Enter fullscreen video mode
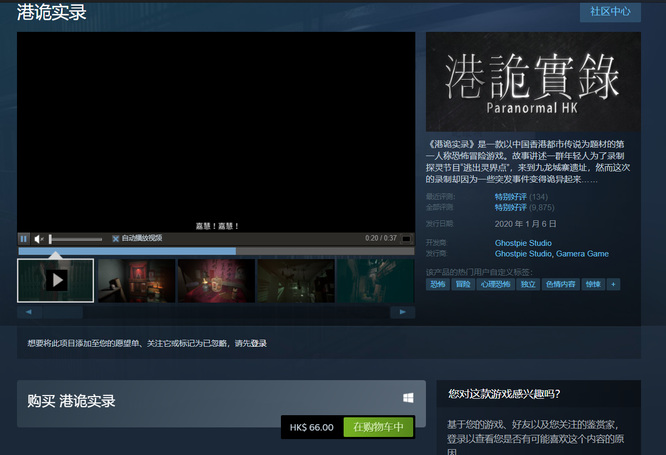666x455 pixels. [407, 239]
